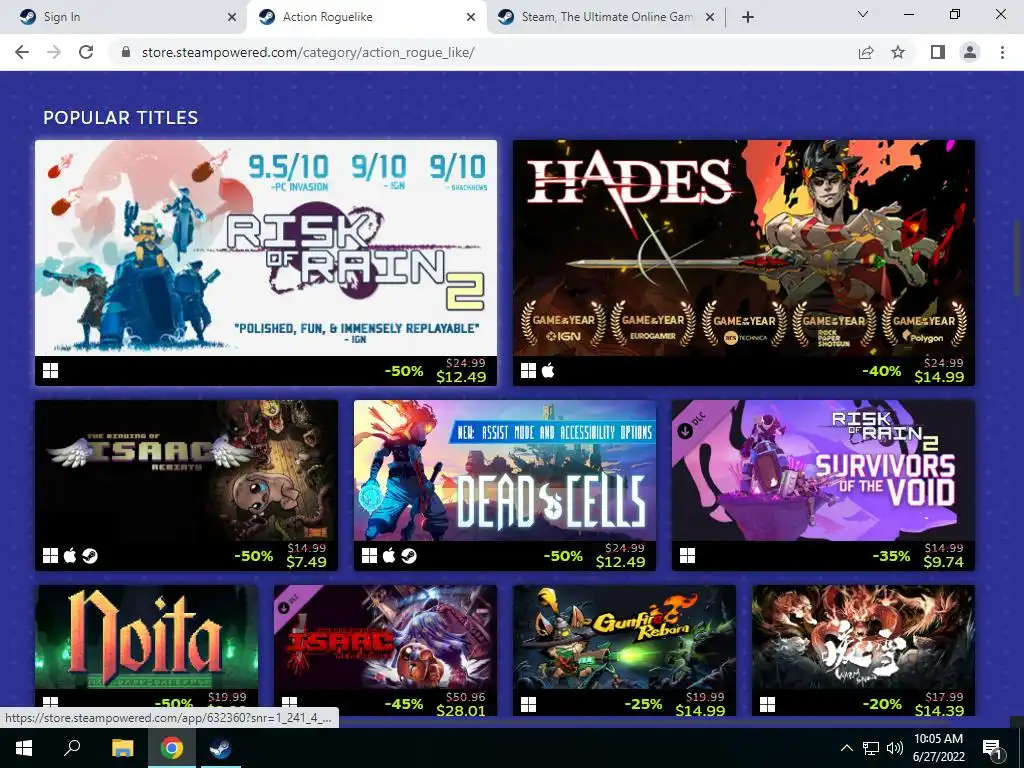Click the browser forward arrow

pos(54,52)
